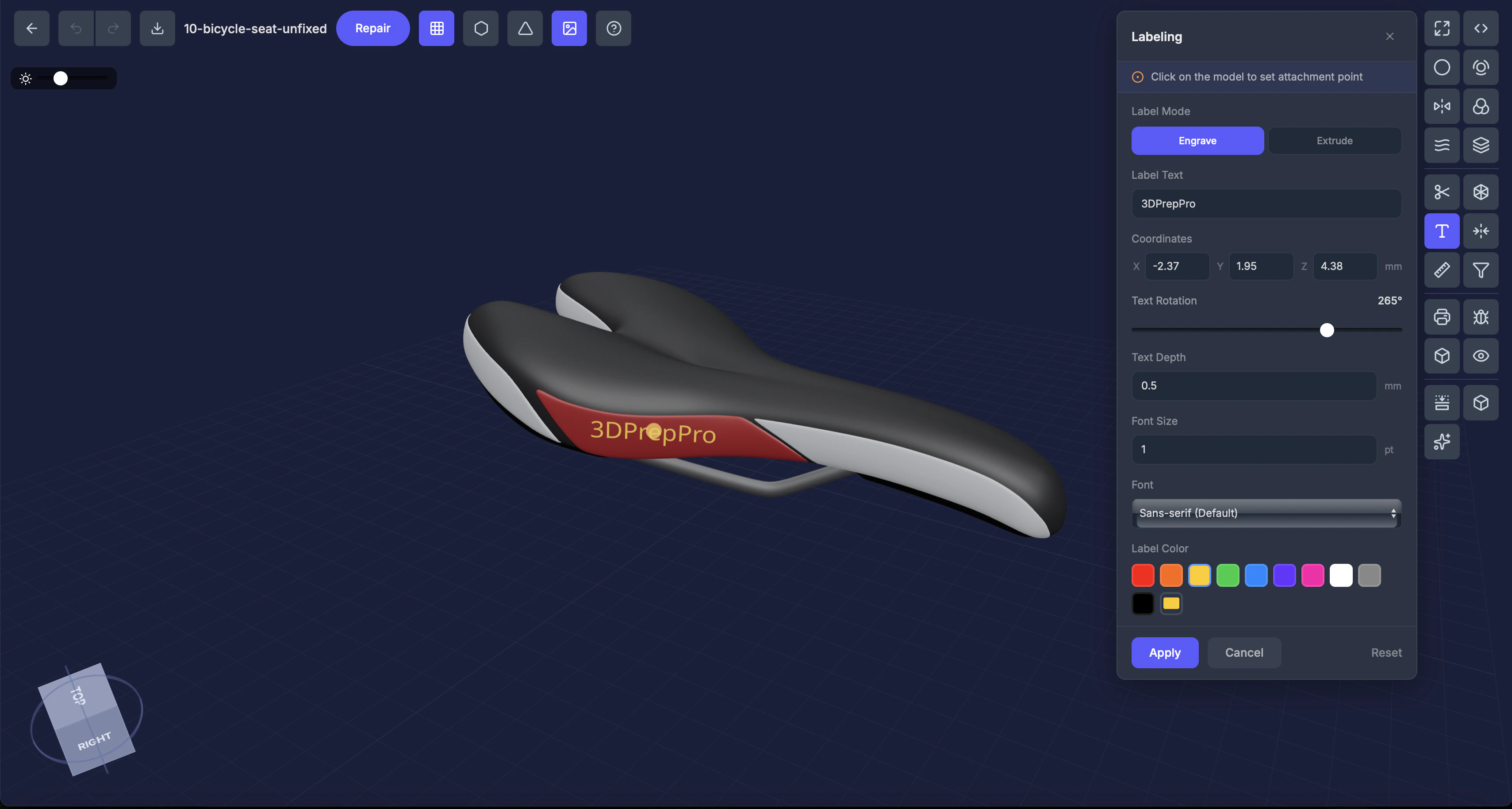Open the print preparation icon

tap(1442, 317)
